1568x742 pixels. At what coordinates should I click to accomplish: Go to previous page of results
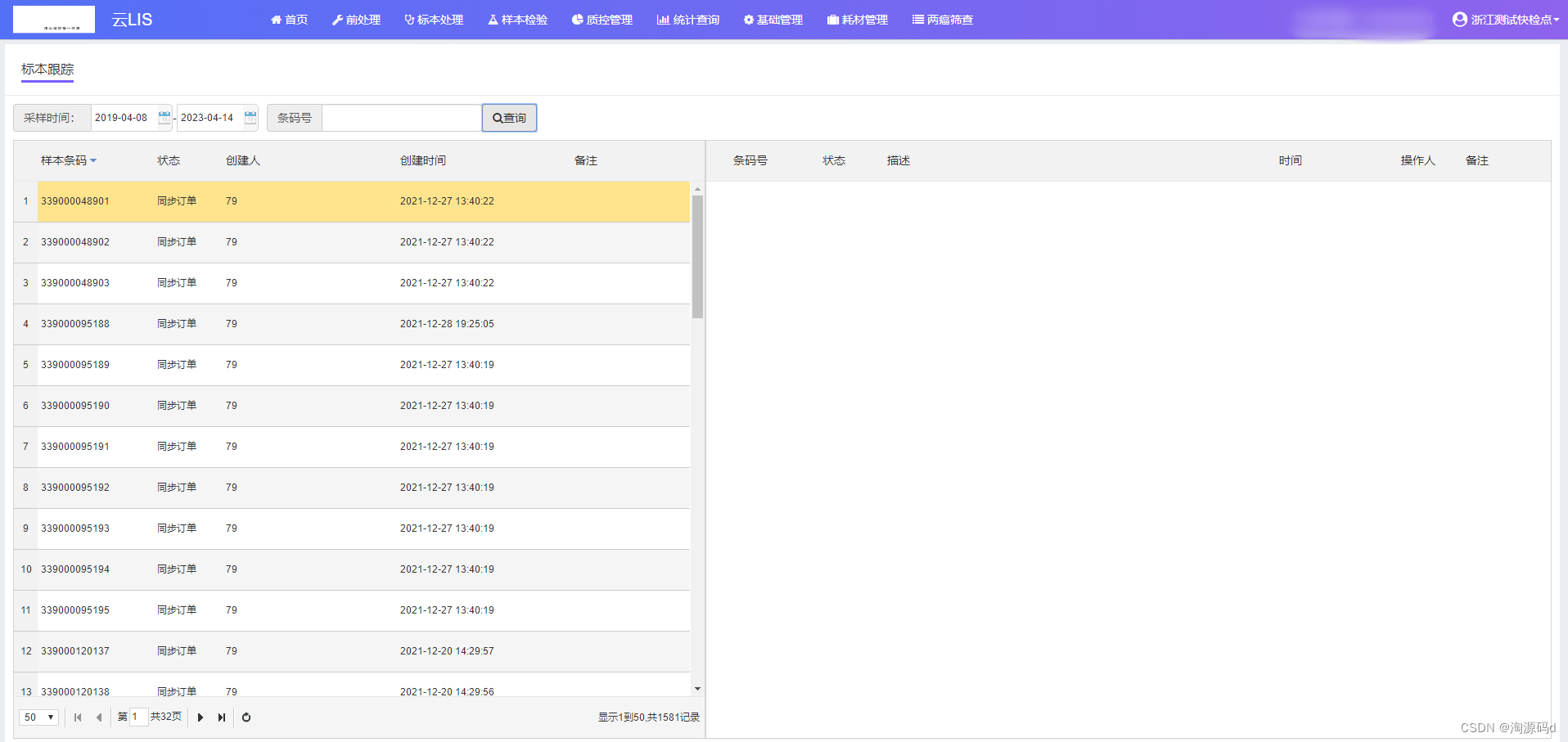[x=99, y=717]
